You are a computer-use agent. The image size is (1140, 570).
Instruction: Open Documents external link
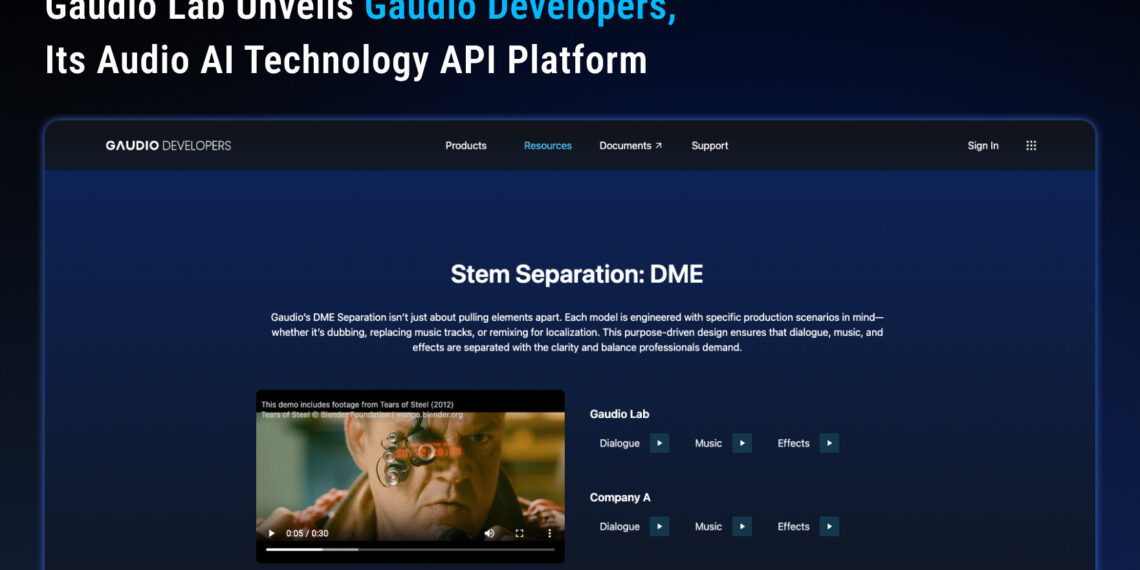click(x=630, y=145)
